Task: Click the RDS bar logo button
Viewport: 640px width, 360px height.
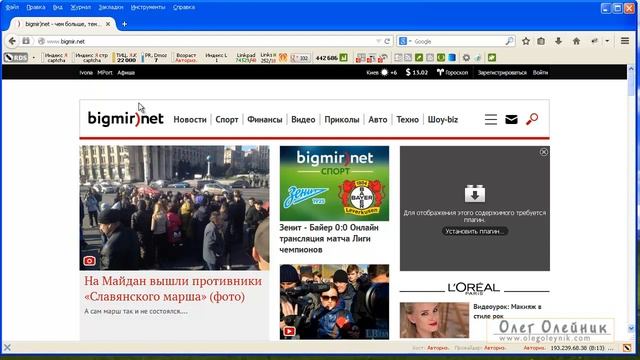Action: [16, 58]
